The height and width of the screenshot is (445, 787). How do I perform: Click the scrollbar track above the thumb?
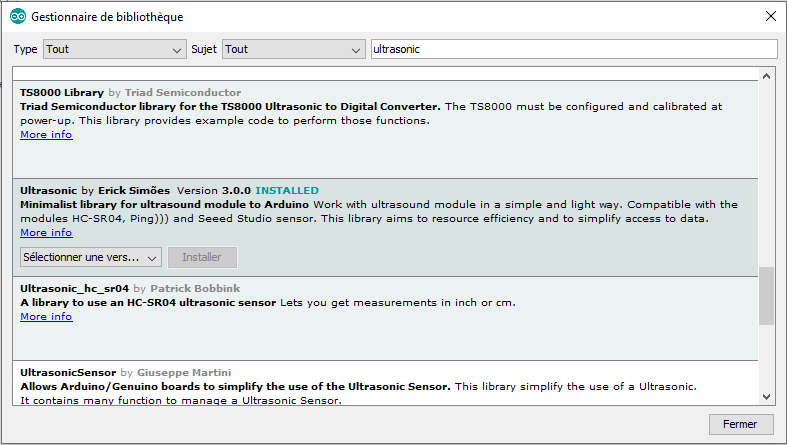(766, 170)
